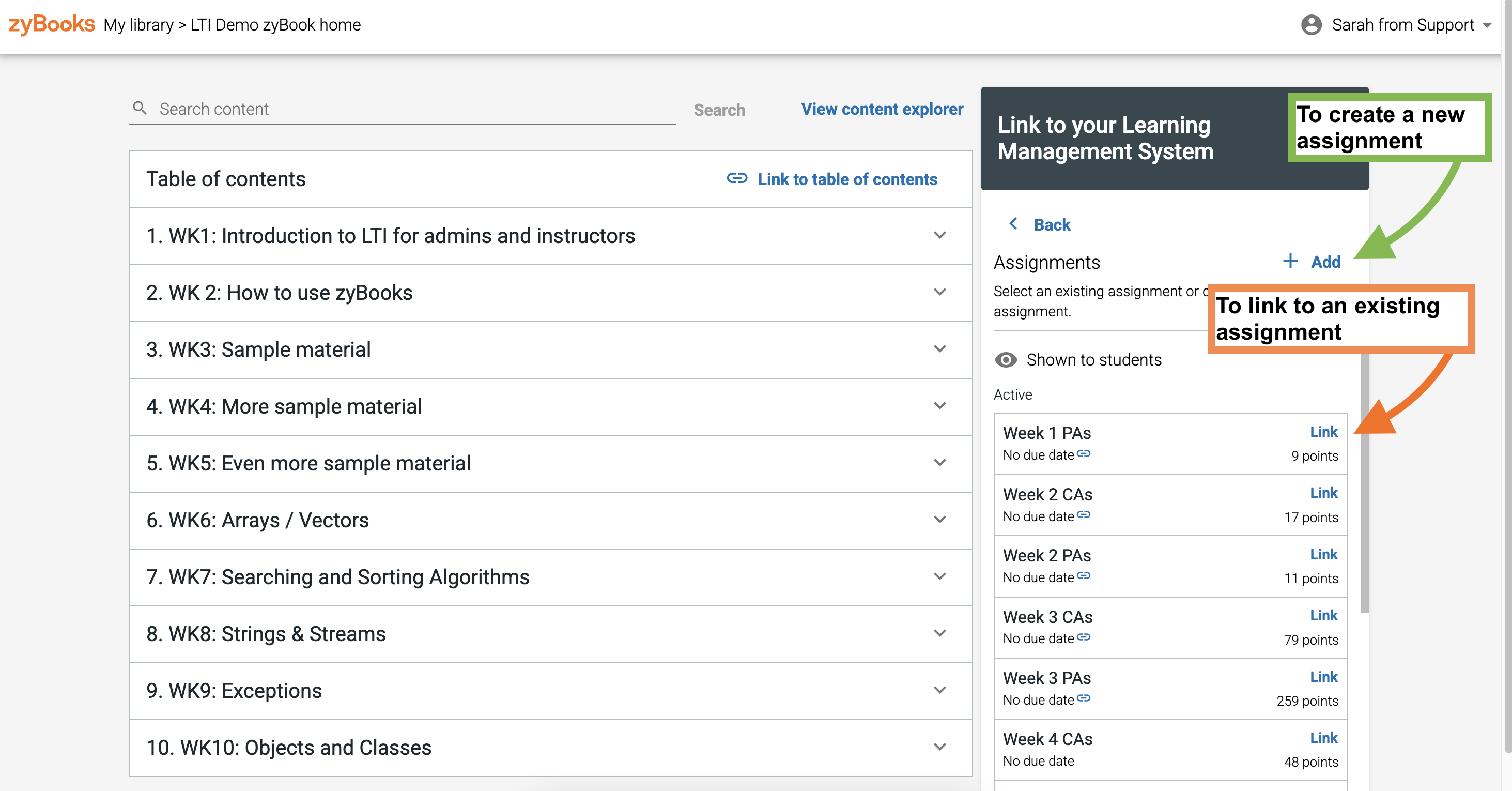Click the search magnifier icon

tap(140, 108)
